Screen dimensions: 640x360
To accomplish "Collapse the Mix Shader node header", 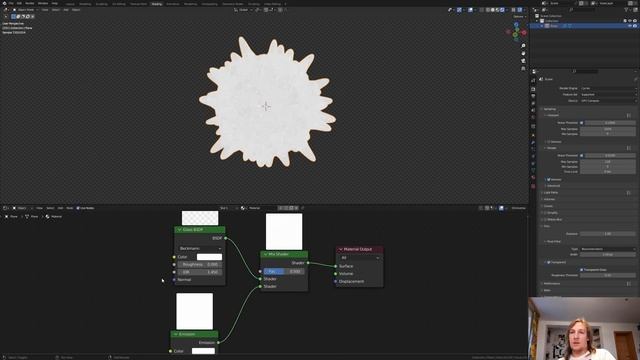I will coord(265,254).
